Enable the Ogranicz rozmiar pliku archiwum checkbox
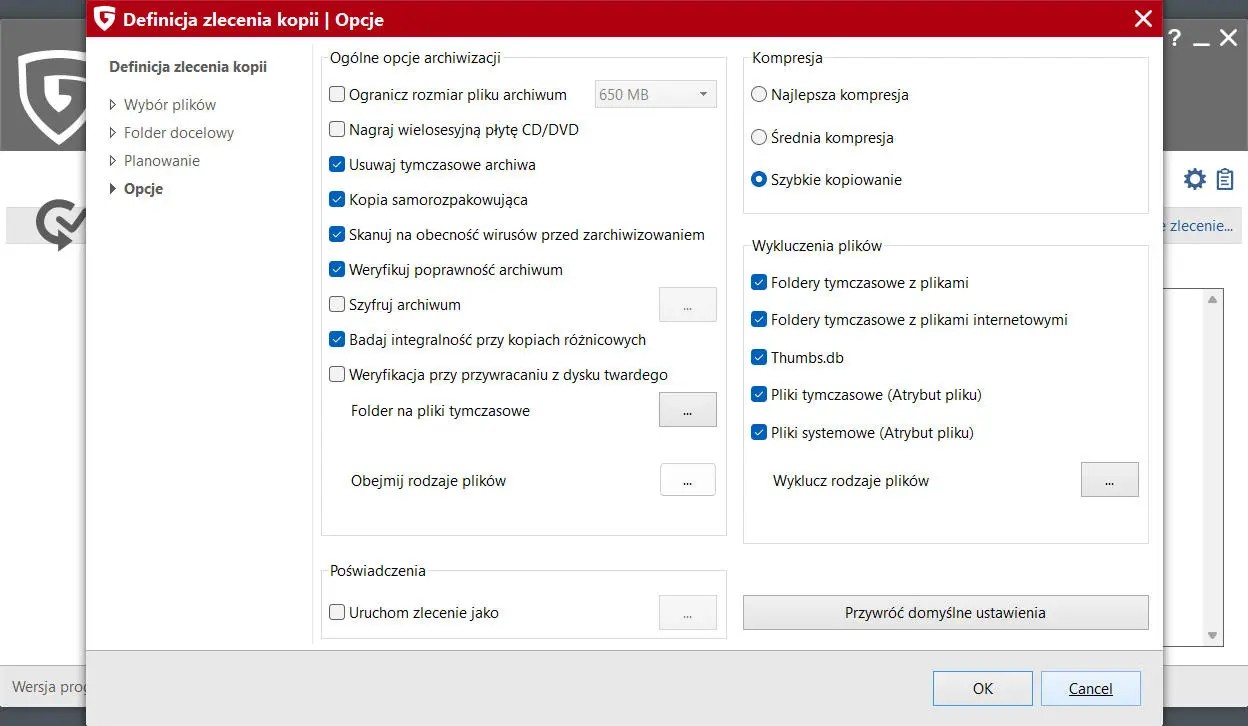The image size is (1248, 726). (337, 94)
